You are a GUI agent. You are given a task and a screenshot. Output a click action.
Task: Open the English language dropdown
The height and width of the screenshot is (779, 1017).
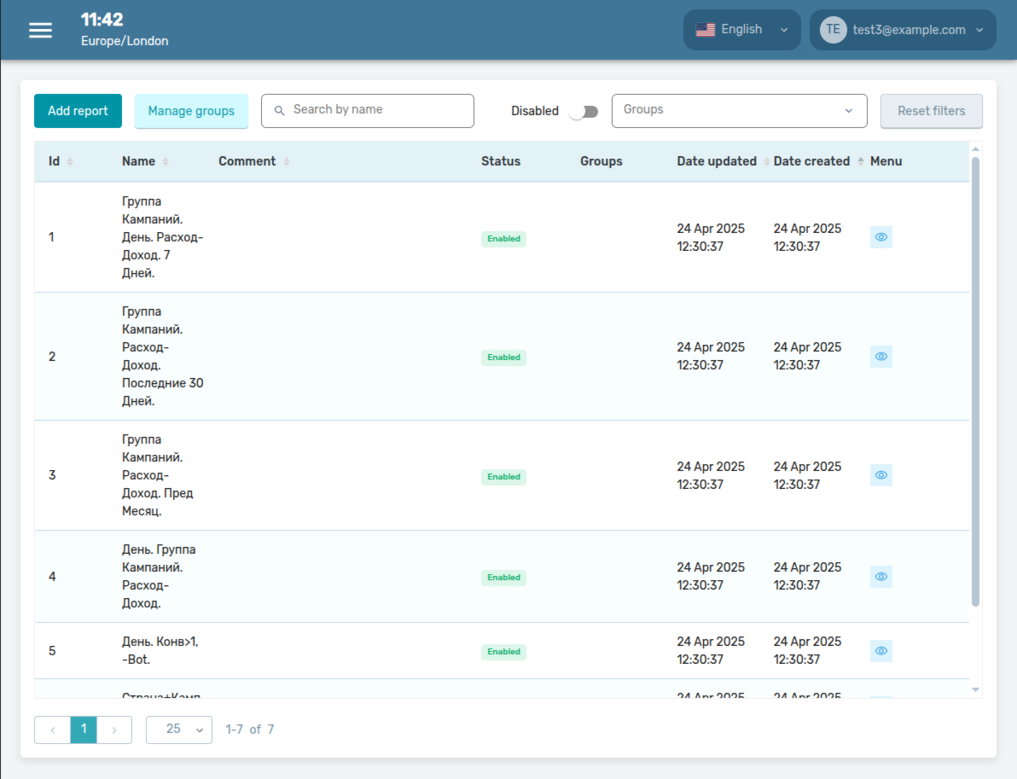click(x=742, y=30)
